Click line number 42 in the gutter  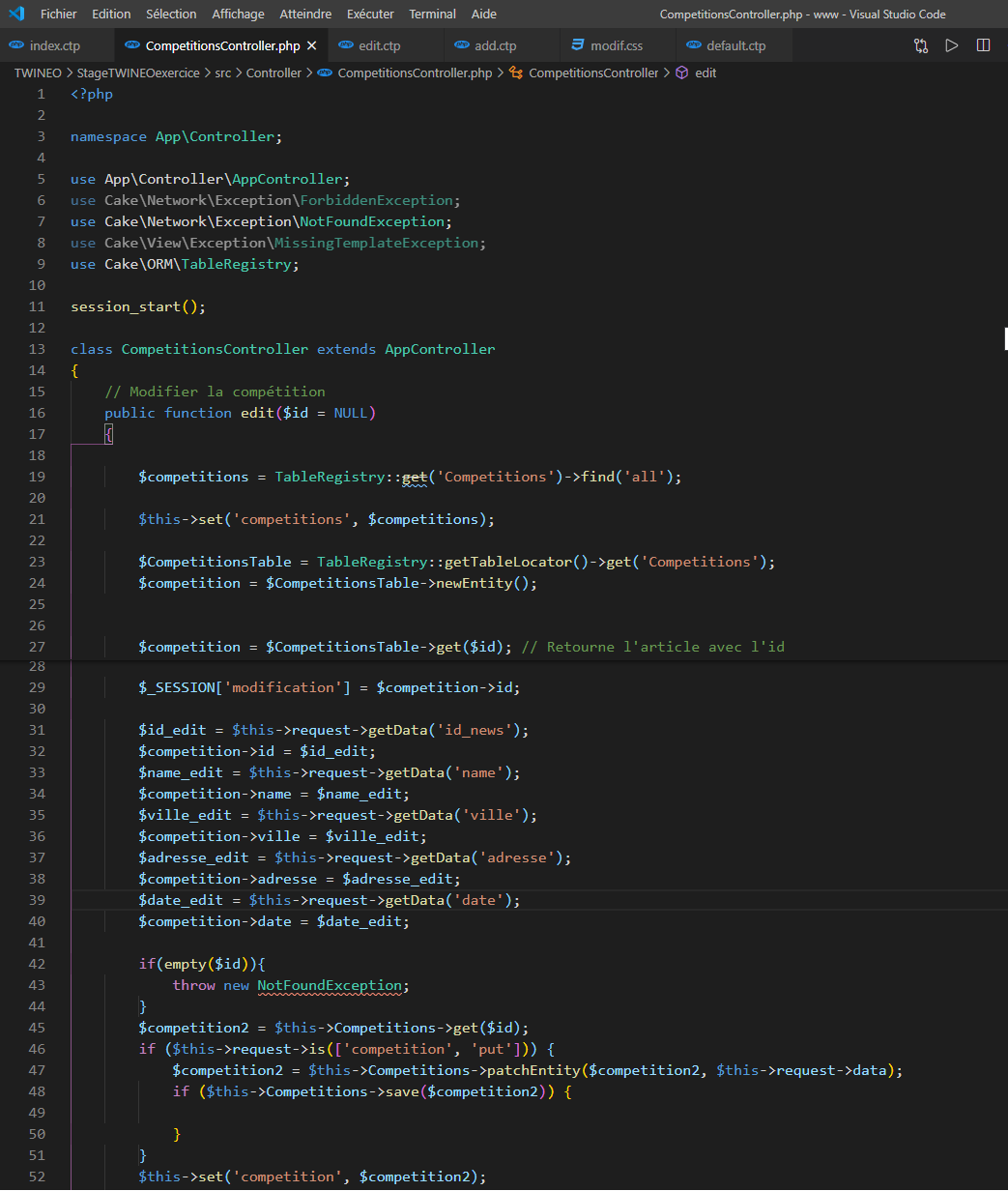pyautogui.click(x=37, y=964)
